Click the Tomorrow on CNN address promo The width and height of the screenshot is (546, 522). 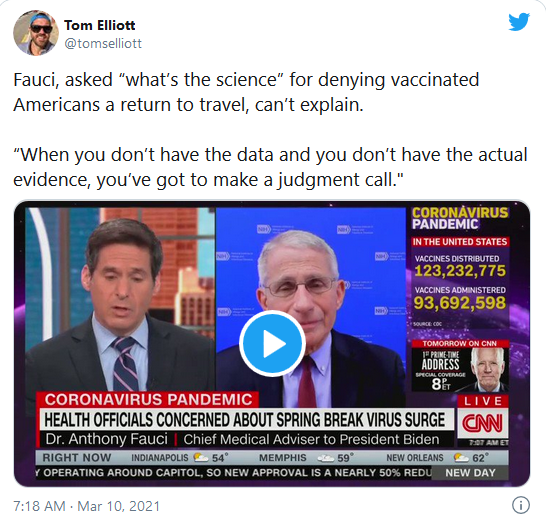(460, 366)
